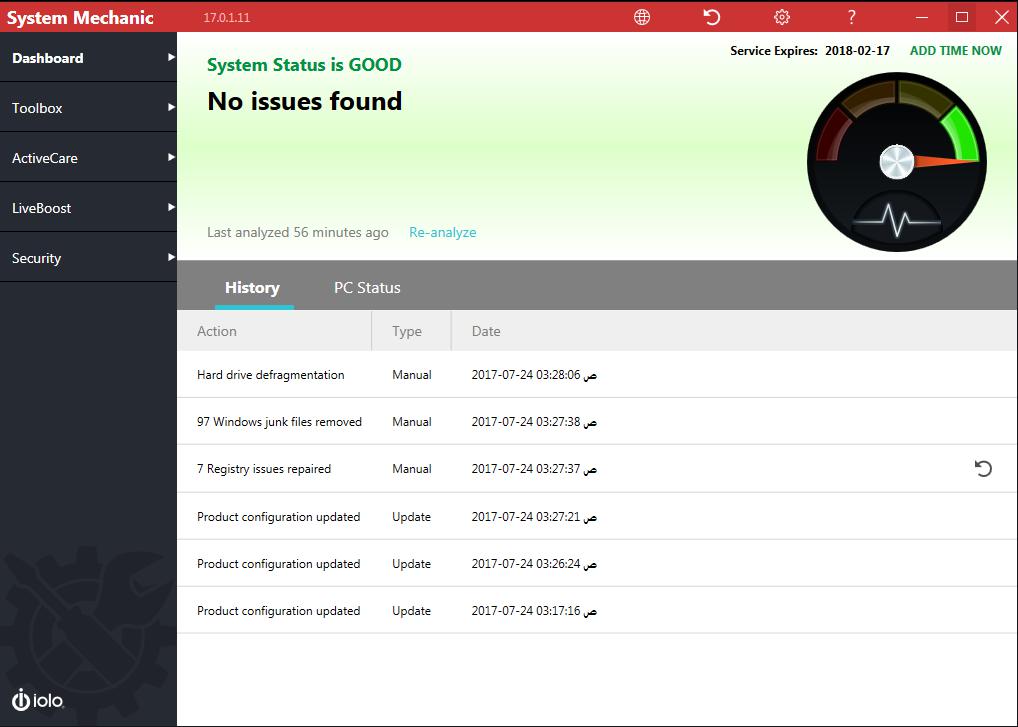Expand the Dashboard sidebar arrow
This screenshot has height=727, width=1018.
pos(171,57)
